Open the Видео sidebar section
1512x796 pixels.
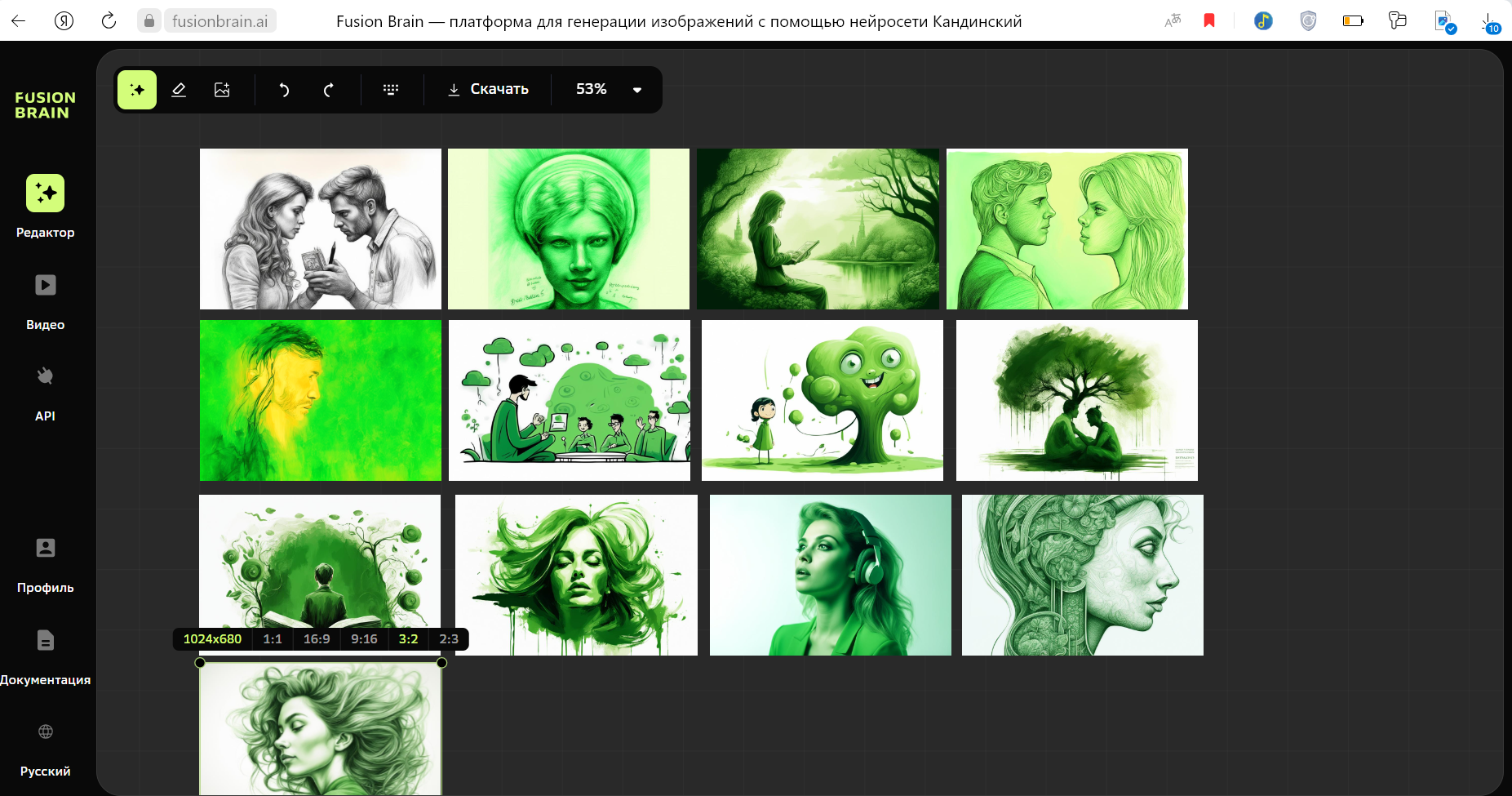(45, 302)
